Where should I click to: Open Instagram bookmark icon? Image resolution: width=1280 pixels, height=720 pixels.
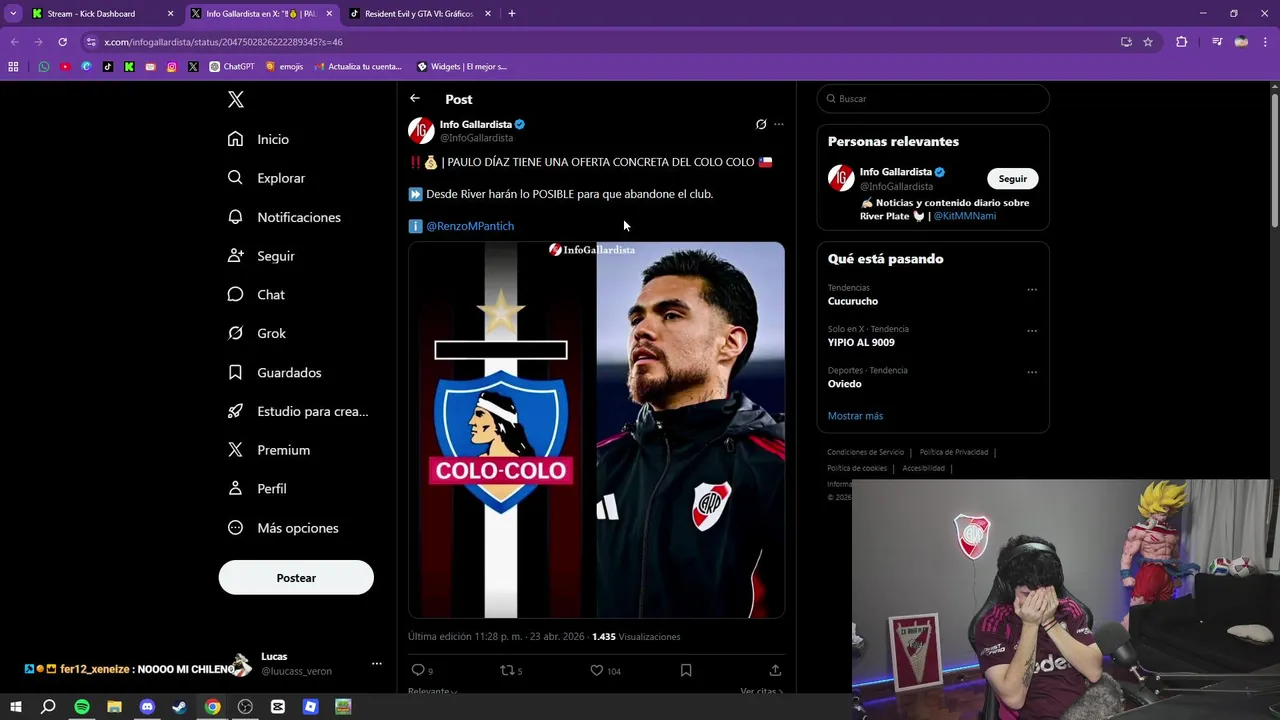tap(172, 67)
